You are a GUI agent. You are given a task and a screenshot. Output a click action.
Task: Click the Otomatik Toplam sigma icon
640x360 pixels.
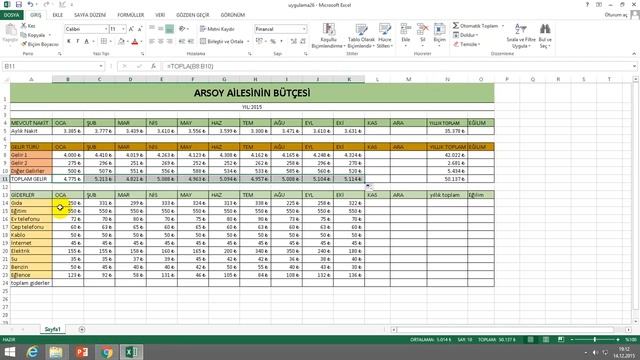coord(456,26)
